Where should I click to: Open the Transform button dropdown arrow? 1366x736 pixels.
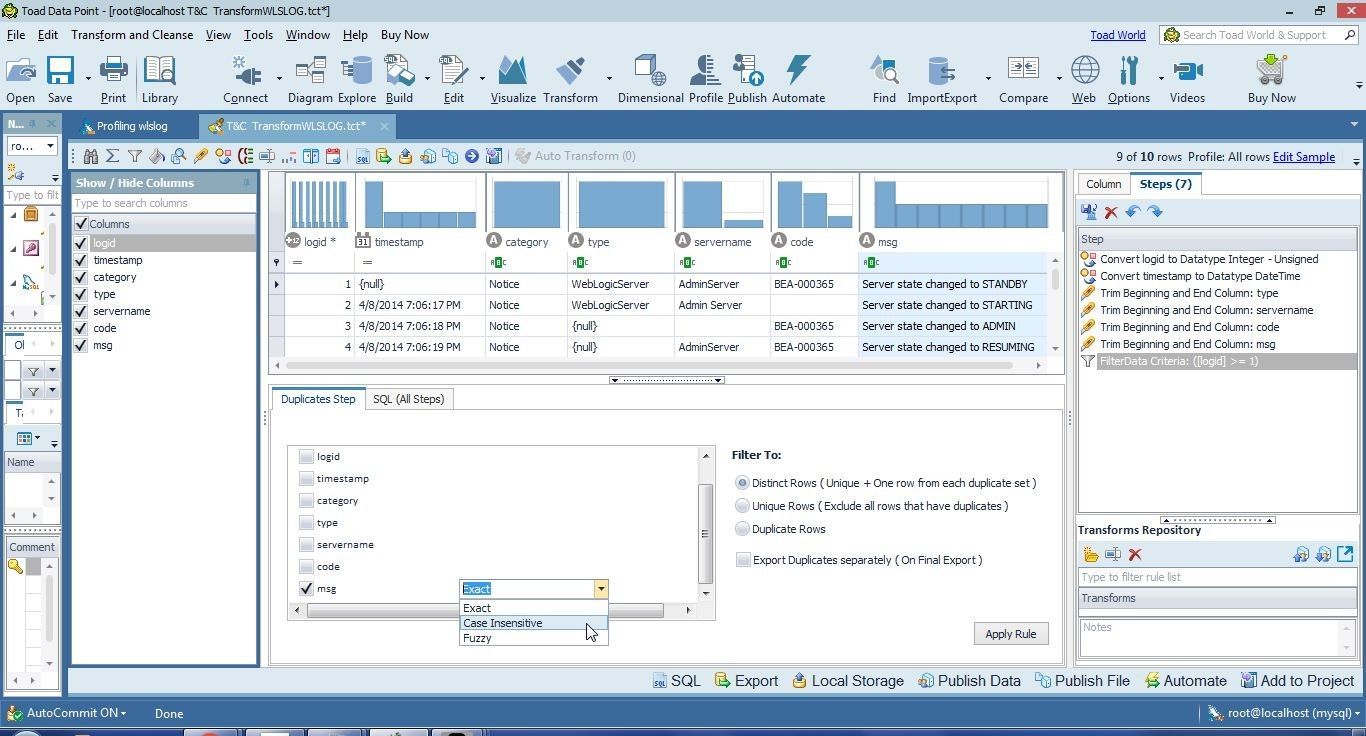[609, 78]
